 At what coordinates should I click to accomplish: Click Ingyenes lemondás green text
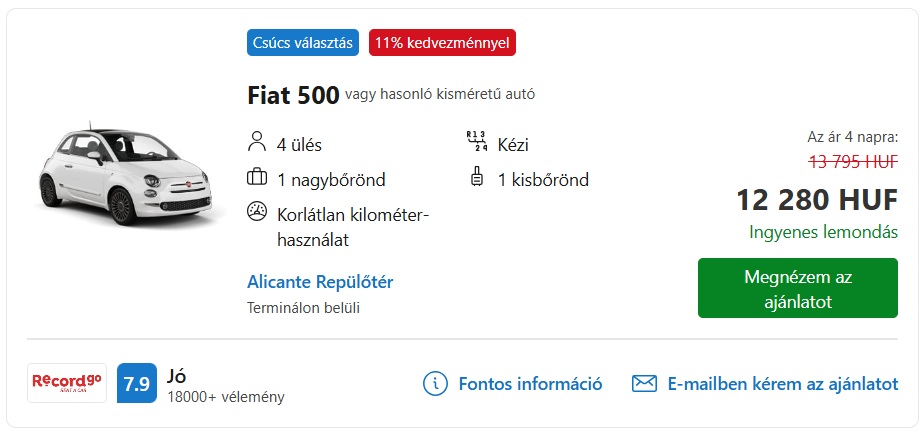[824, 232]
